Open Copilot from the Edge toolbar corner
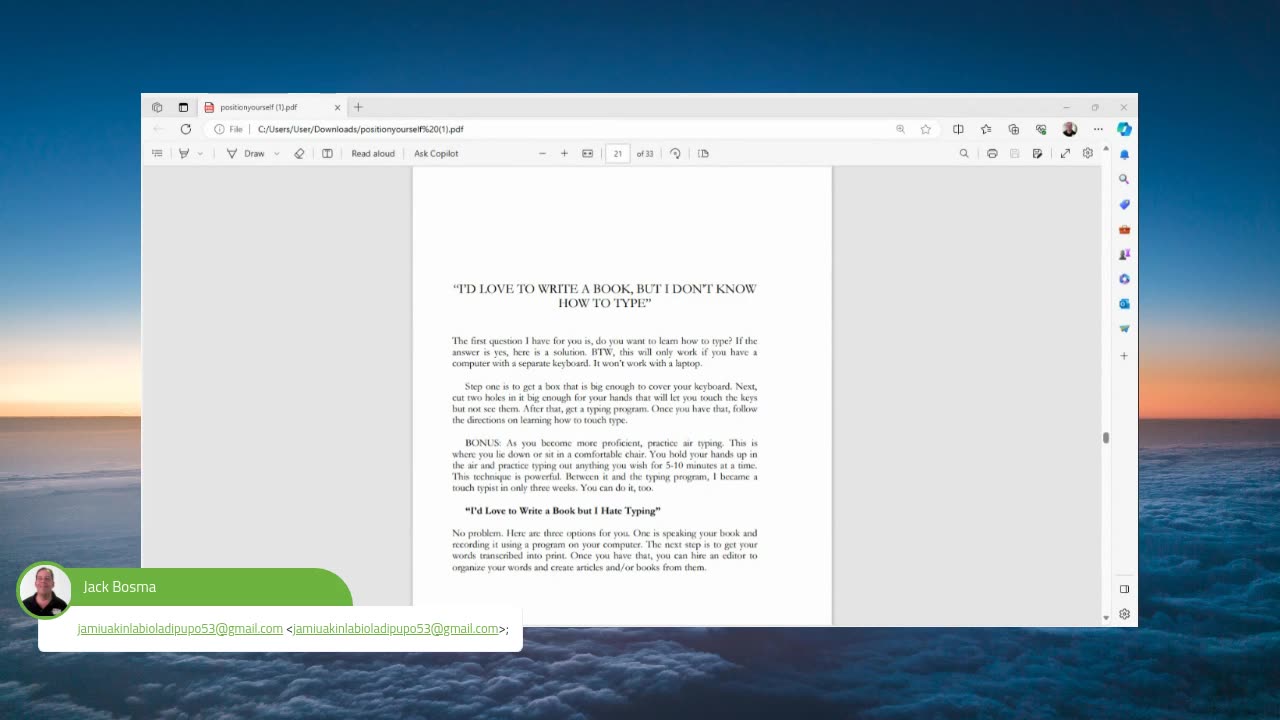This screenshot has width=1280, height=720. 1124,129
